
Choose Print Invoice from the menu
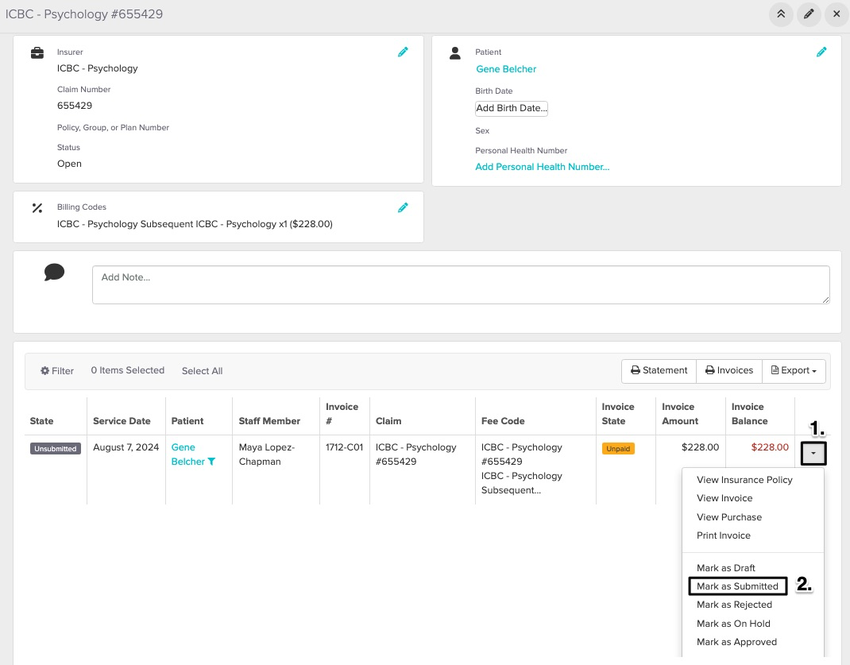[x=723, y=535]
